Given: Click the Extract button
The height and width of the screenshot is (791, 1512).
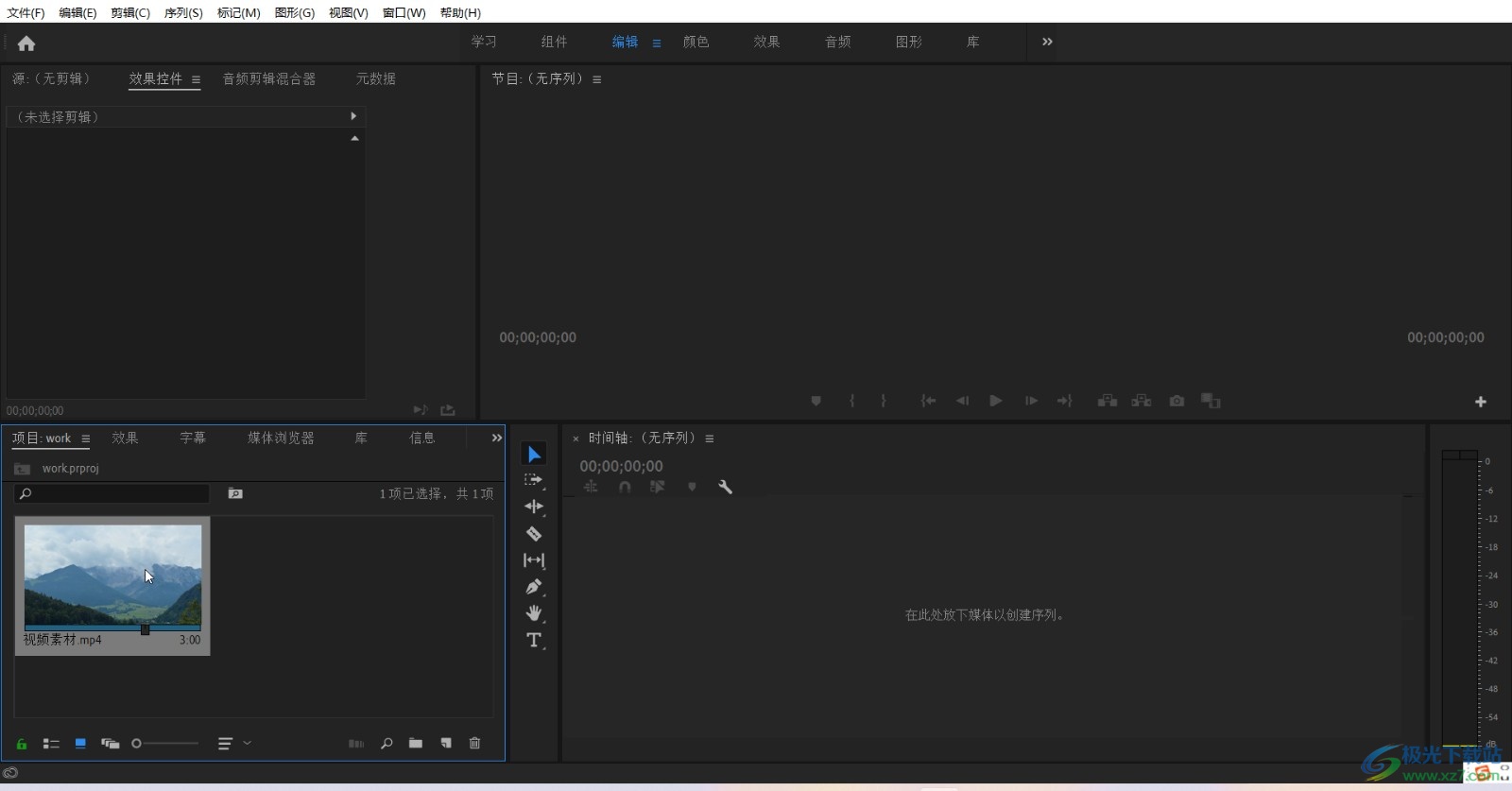Looking at the screenshot, I should [x=1142, y=401].
